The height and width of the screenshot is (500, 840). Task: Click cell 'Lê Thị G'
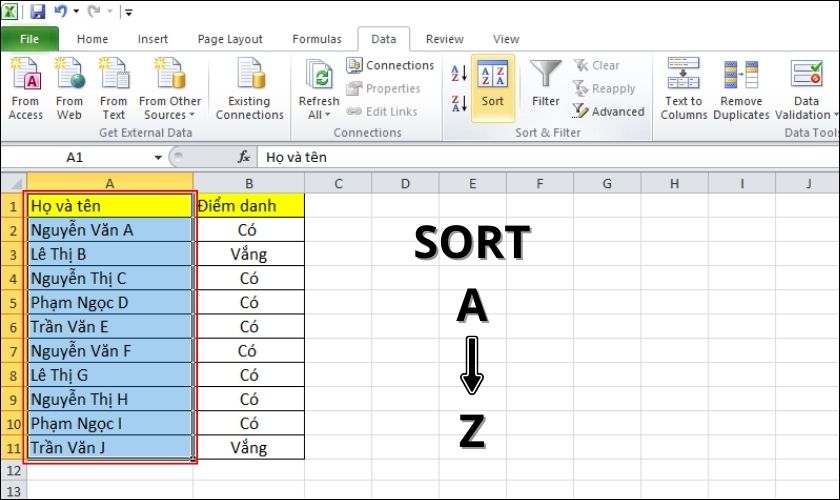pyautogui.click(x=110, y=375)
